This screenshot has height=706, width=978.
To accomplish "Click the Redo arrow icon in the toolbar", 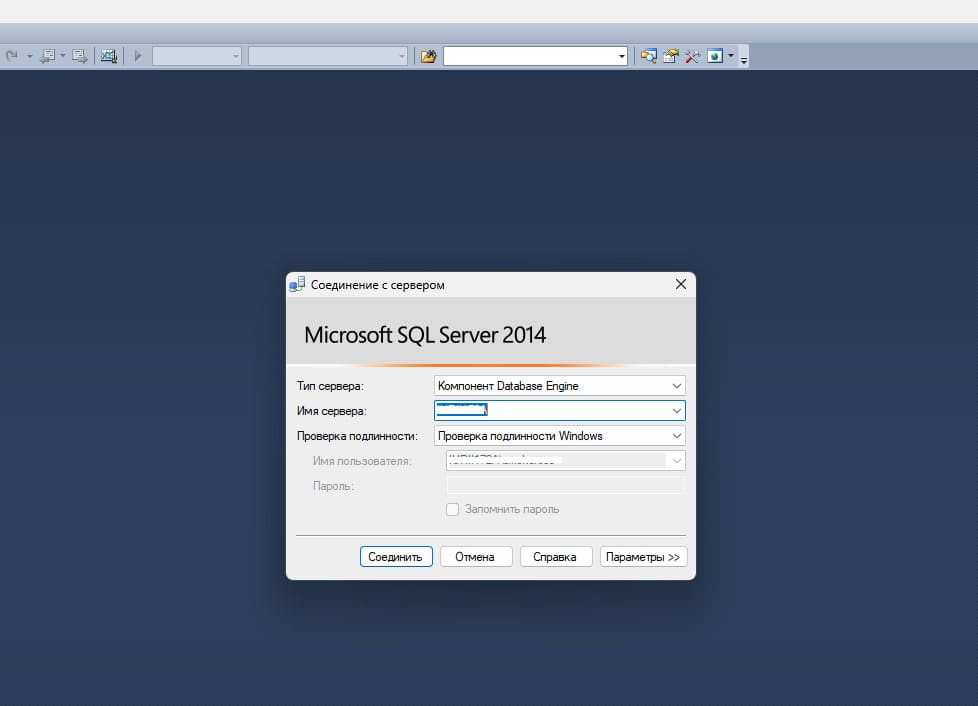I will pos(11,56).
